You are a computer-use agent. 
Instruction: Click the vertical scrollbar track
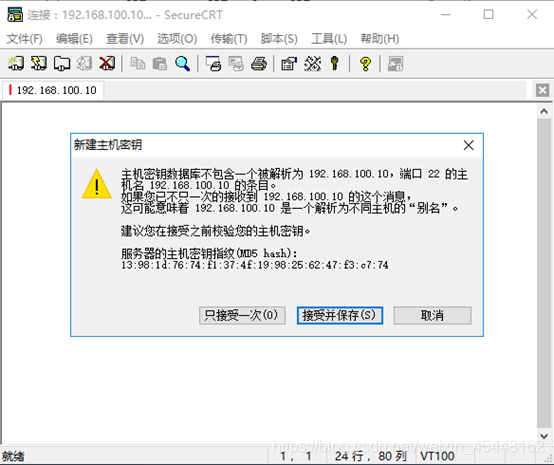[x=544, y=274]
